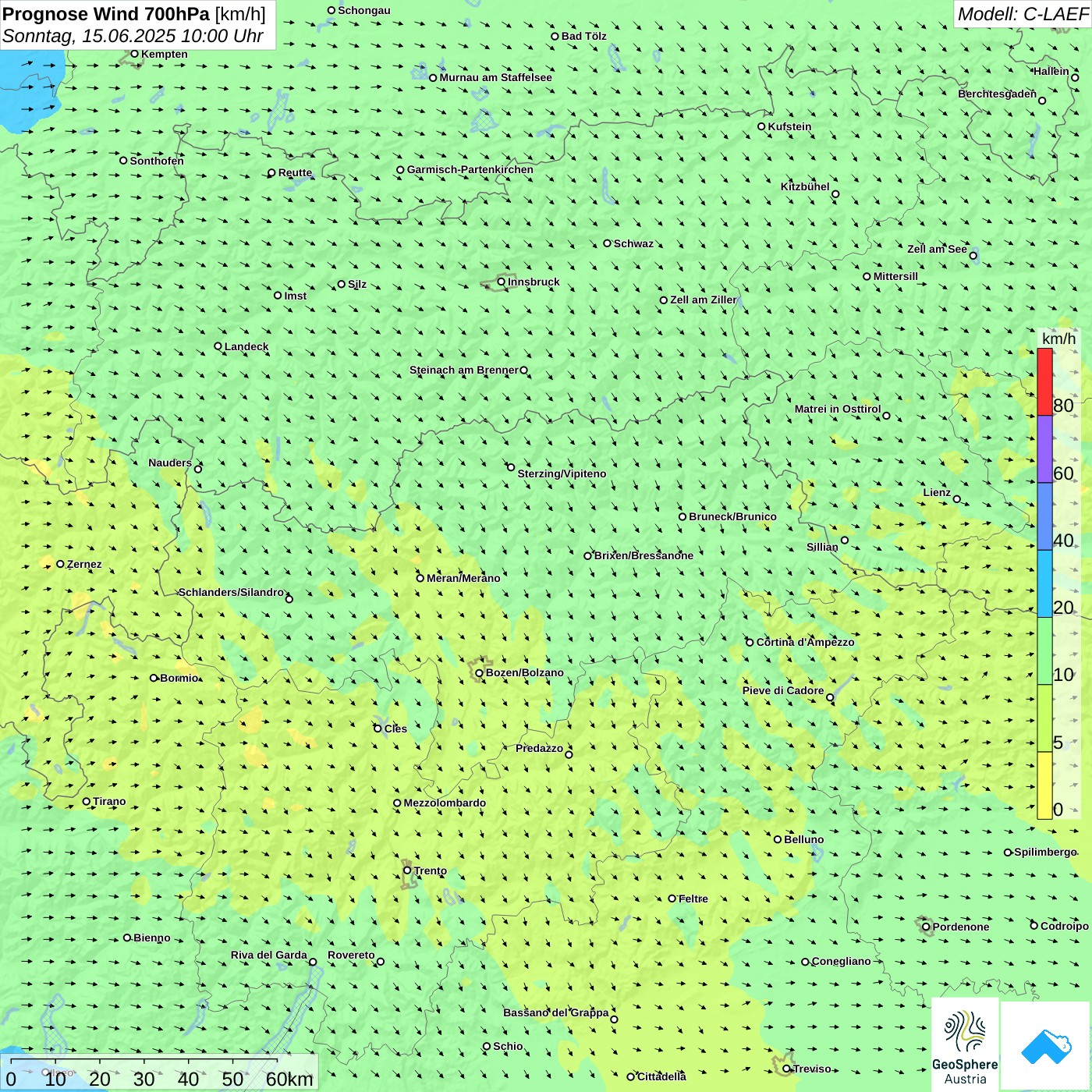Click the red 80 km/h legend color

(x=1044, y=381)
